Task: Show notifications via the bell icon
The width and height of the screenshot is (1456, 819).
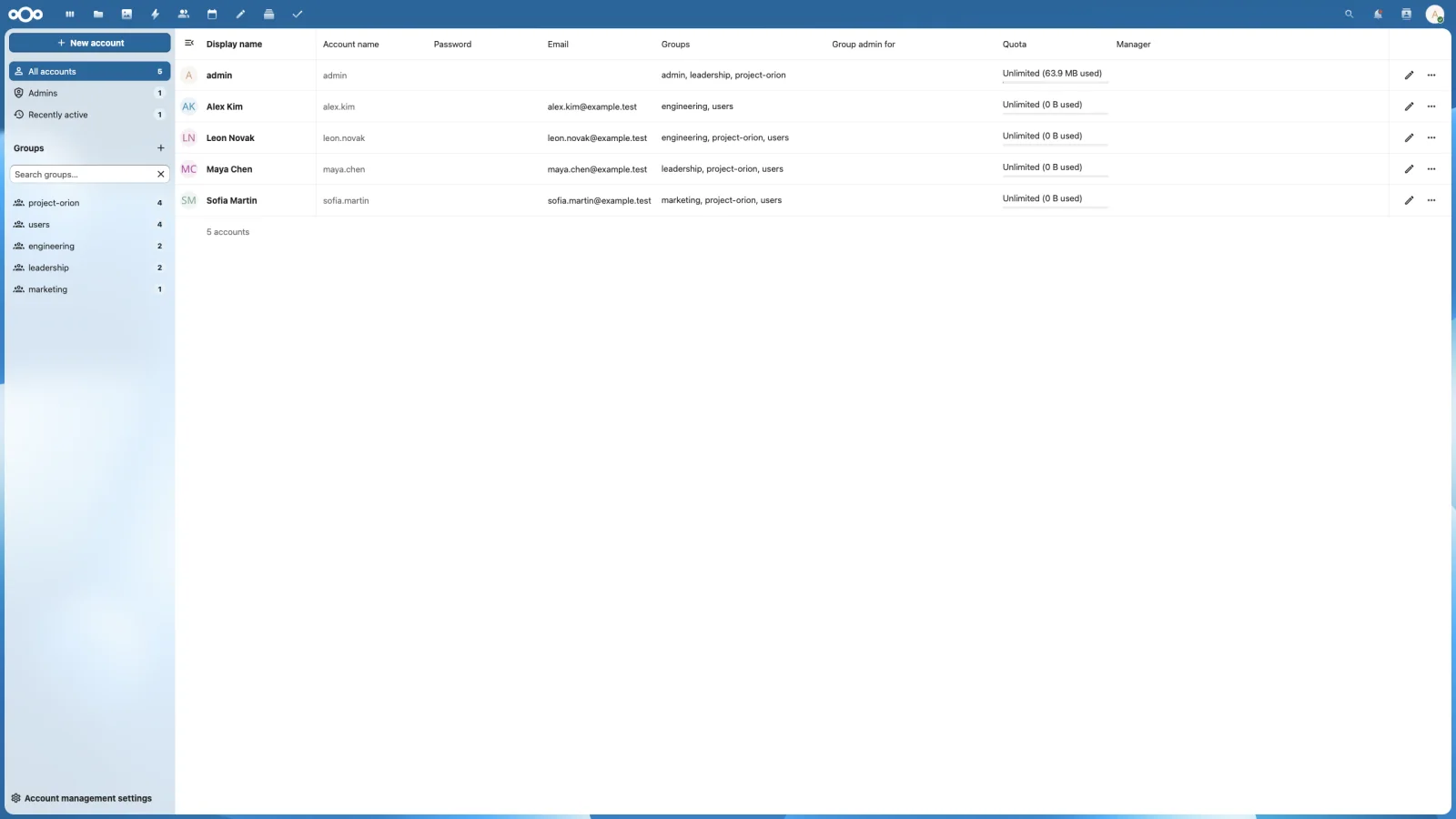Action: 1378,14
